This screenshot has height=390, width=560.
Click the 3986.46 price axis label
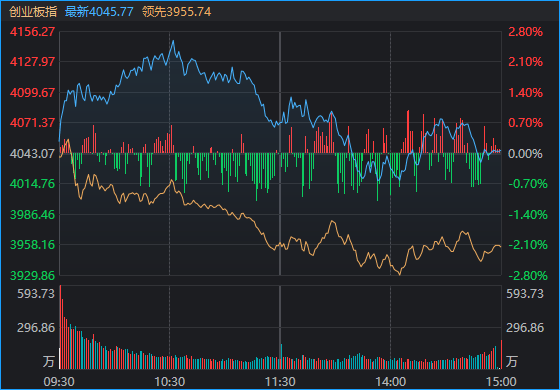point(32,215)
